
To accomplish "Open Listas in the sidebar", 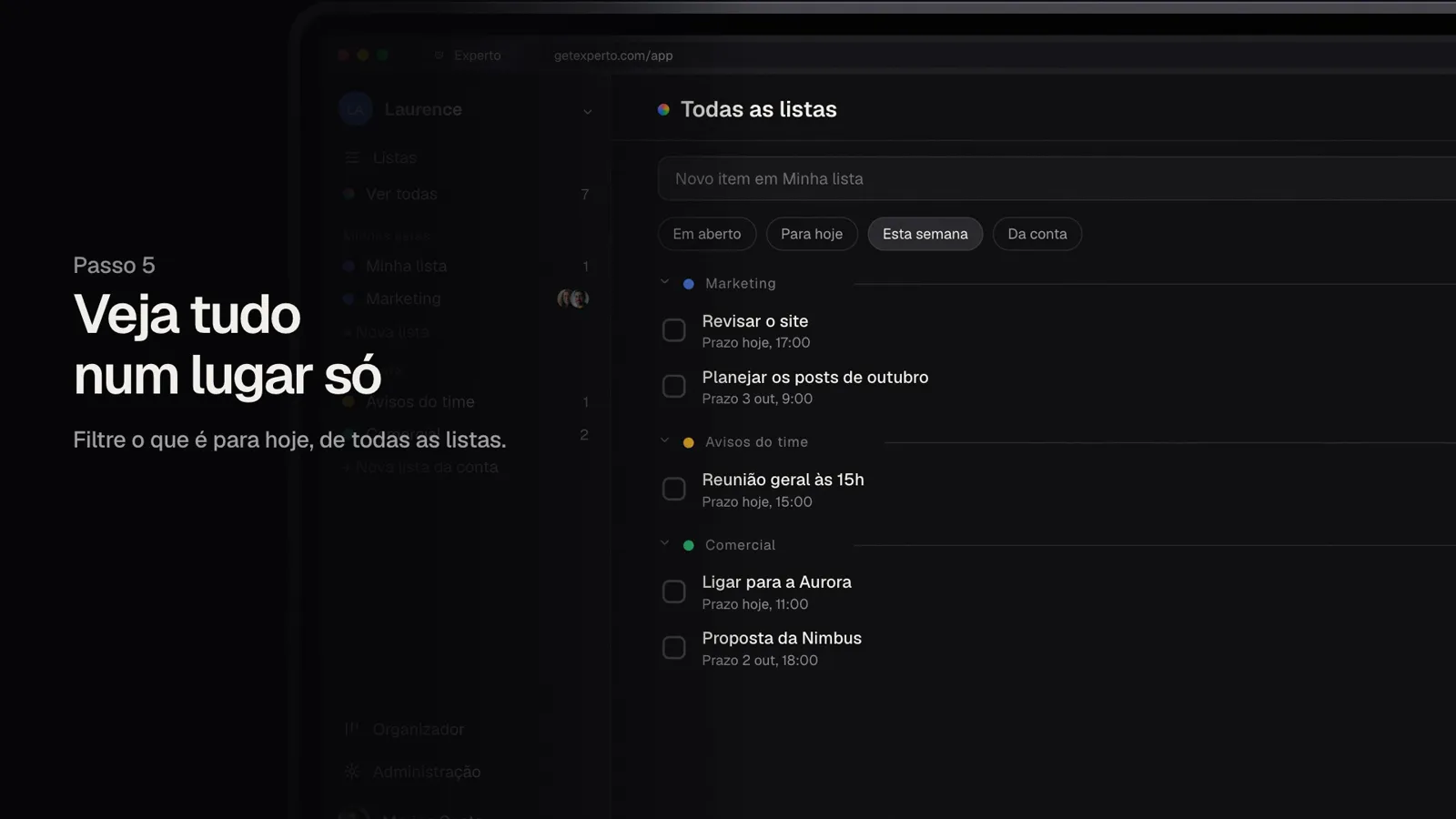I will (x=394, y=157).
